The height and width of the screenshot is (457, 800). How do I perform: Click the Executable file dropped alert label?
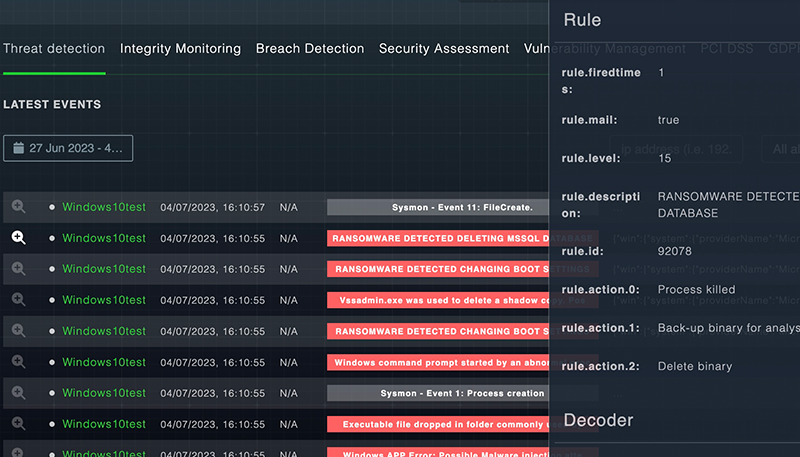438,424
